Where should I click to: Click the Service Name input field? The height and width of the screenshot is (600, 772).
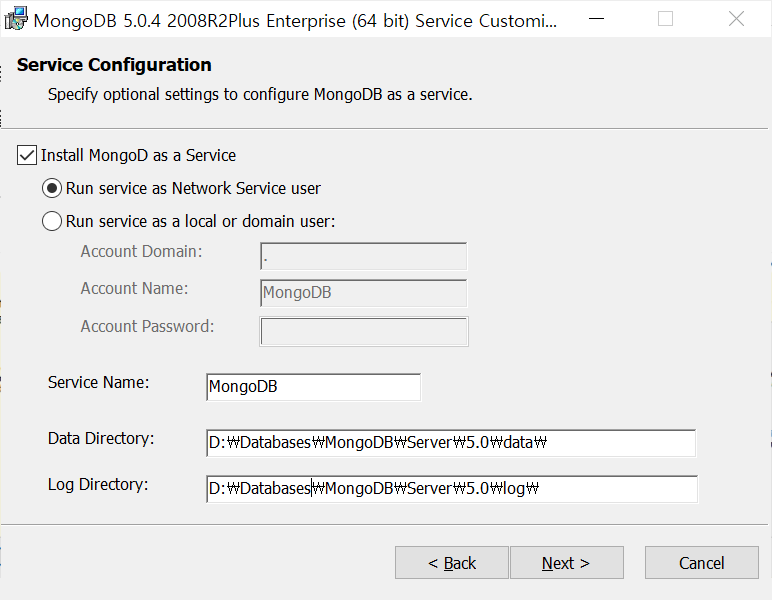point(314,387)
